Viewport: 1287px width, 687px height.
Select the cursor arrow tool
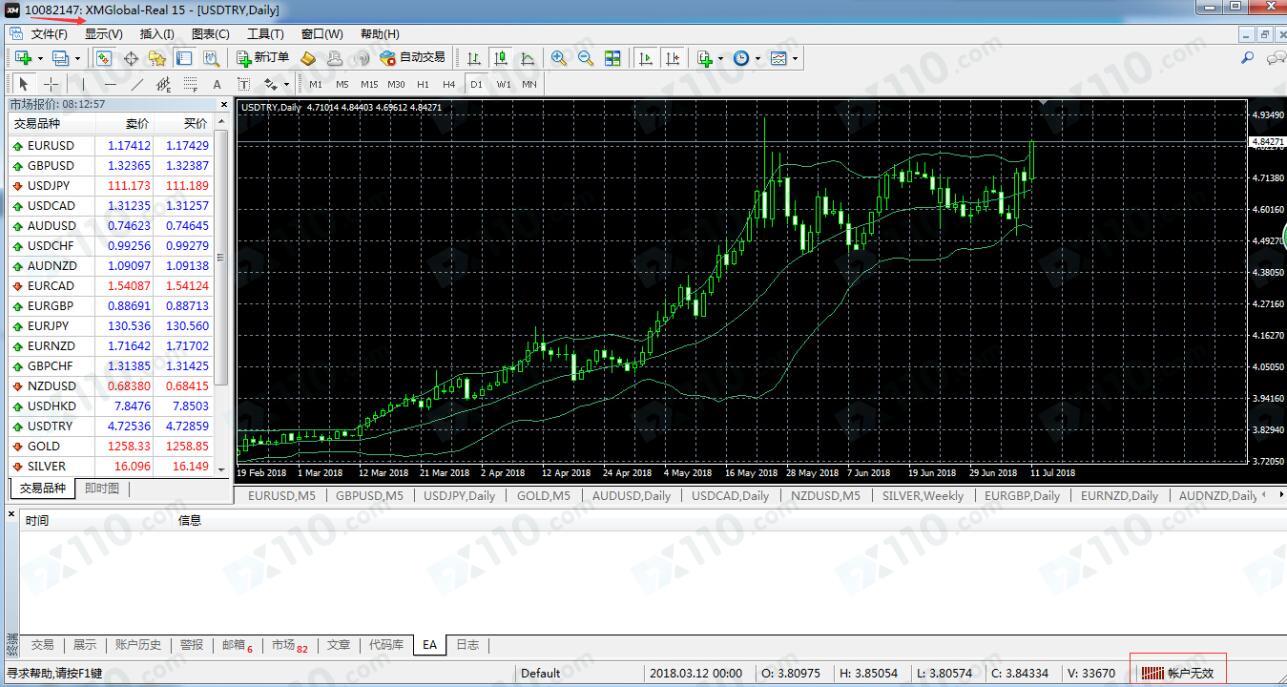click(x=23, y=84)
